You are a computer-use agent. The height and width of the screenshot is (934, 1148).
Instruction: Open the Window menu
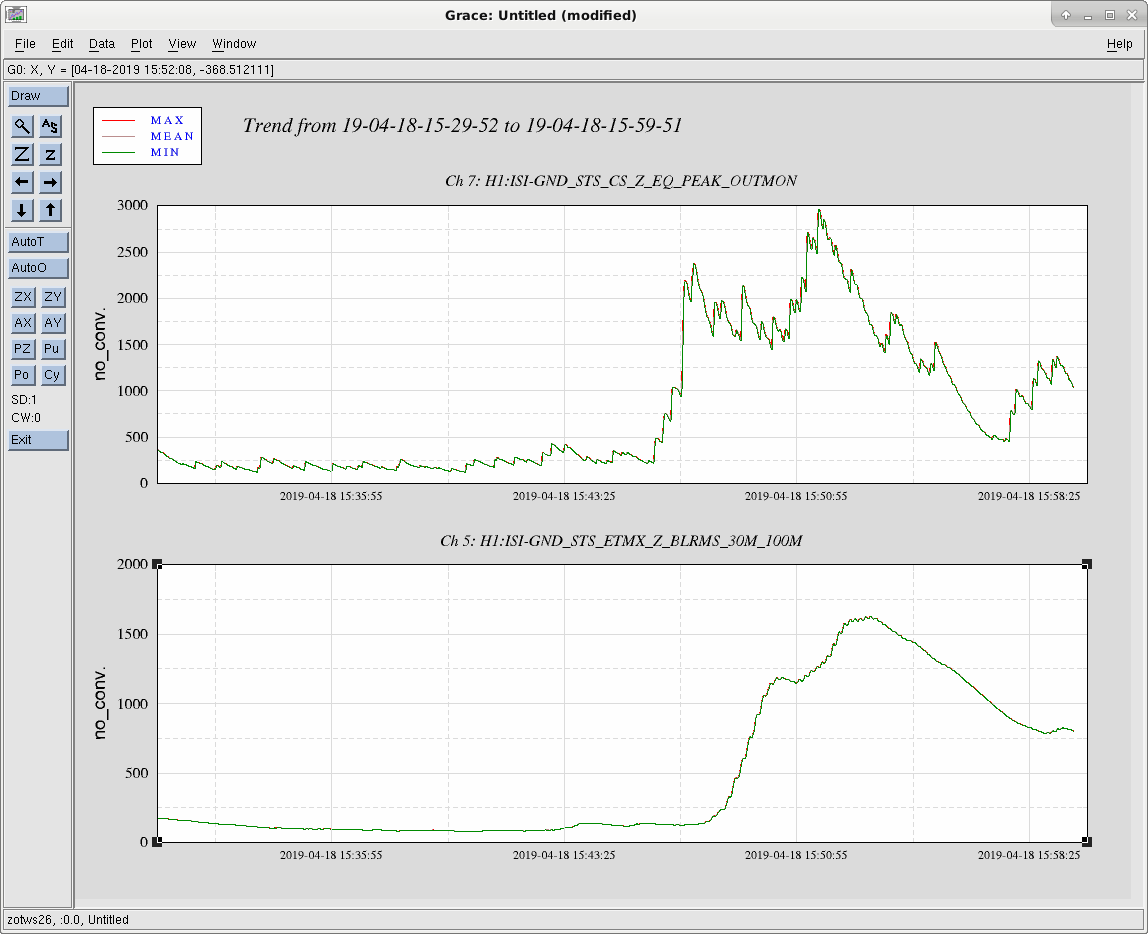pos(234,44)
